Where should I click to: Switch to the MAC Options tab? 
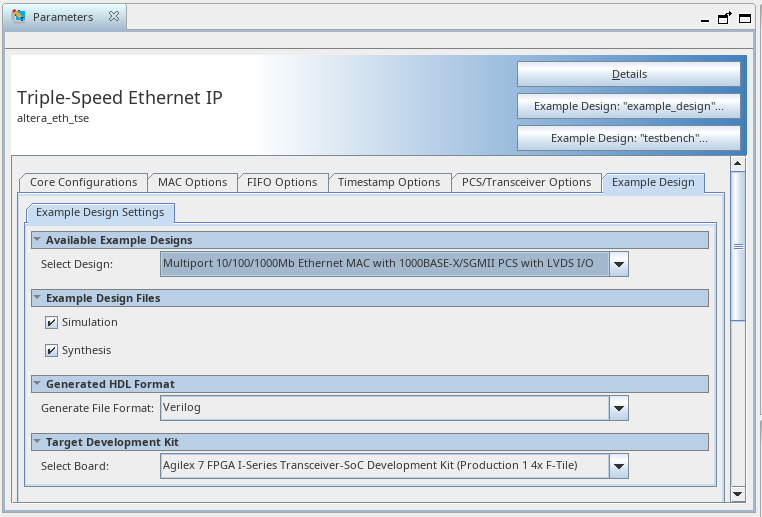point(193,182)
